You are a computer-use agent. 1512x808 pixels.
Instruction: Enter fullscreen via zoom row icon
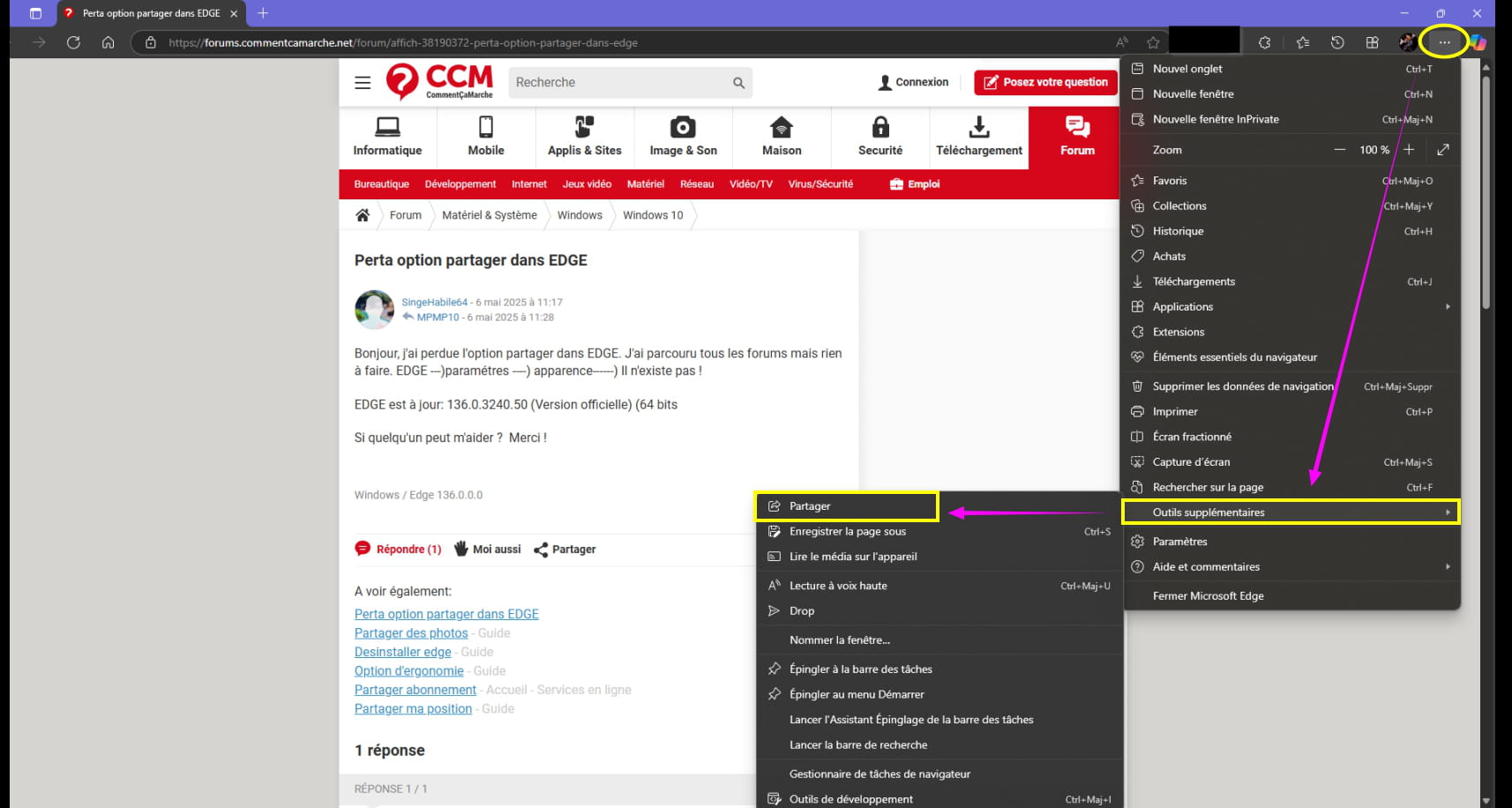pyautogui.click(x=1442, y=150)
